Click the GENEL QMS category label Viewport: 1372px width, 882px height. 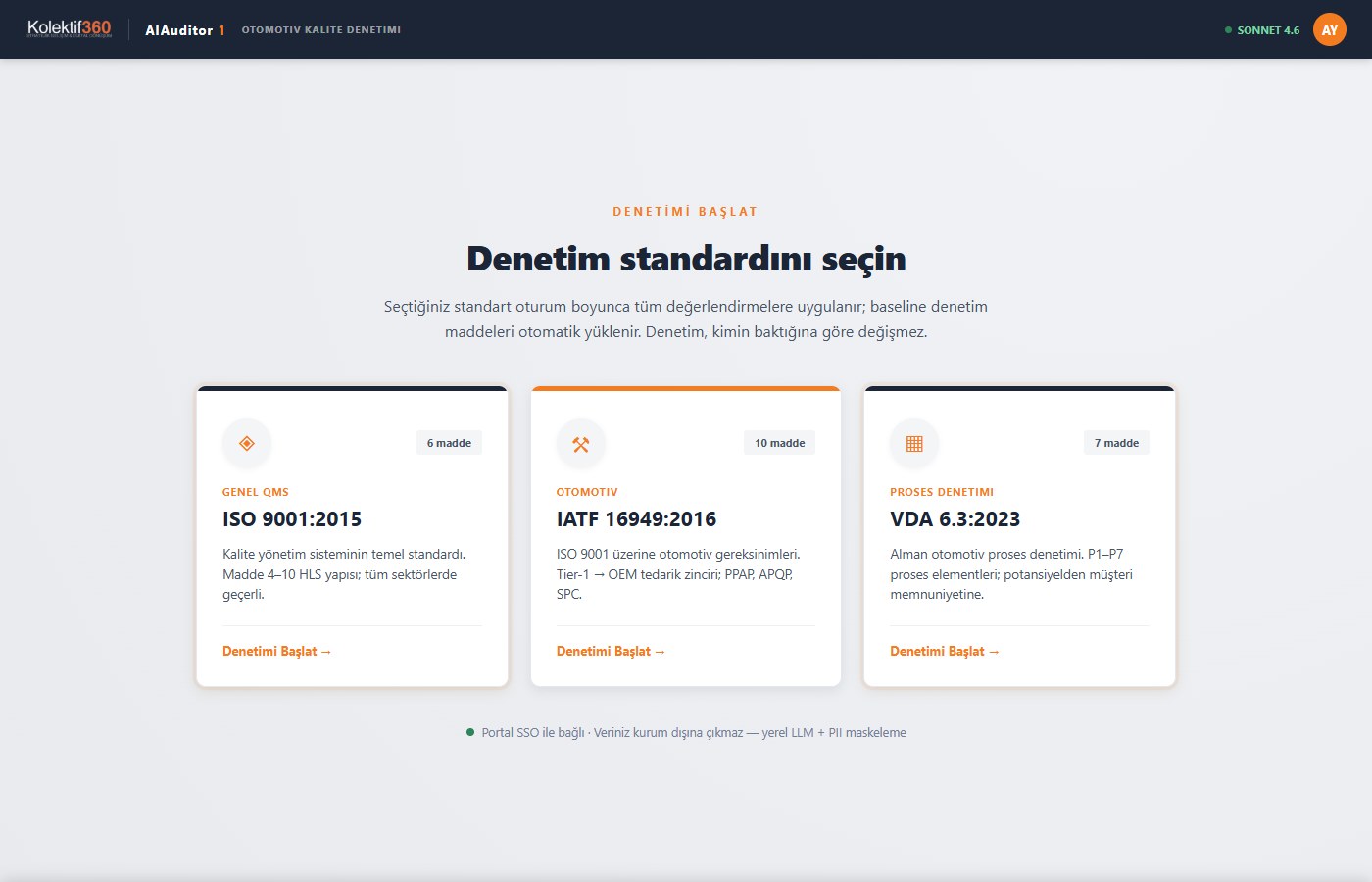point(256,492)
